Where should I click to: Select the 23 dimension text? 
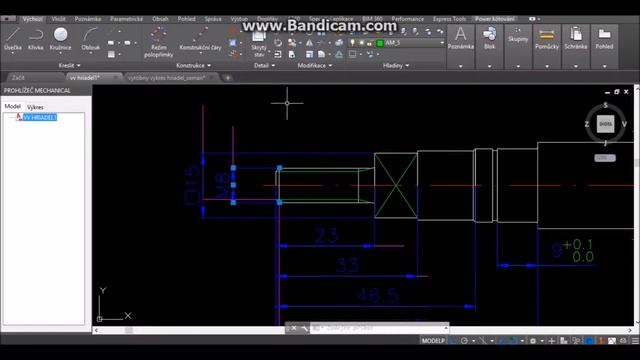tap(327, 236)
